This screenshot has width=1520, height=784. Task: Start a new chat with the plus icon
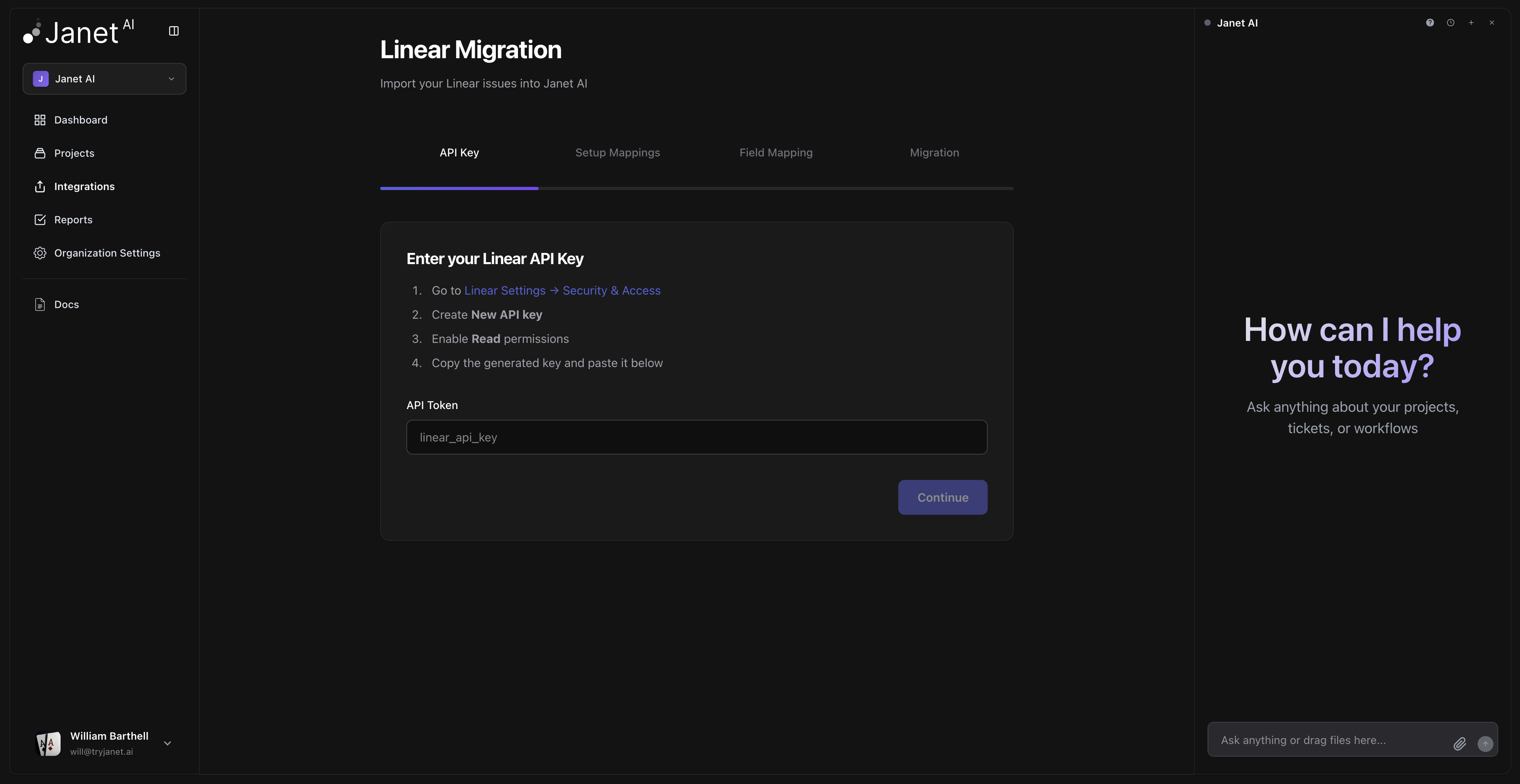pos(1471,23)
